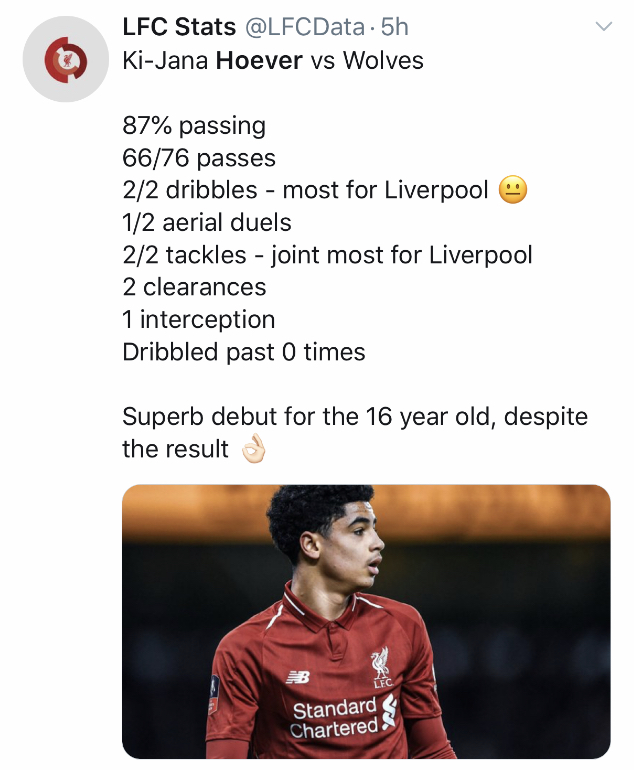
Task: Click the 'Dribbled past 0 times' line
Action: pyautogui.click(x=243, y=352)
